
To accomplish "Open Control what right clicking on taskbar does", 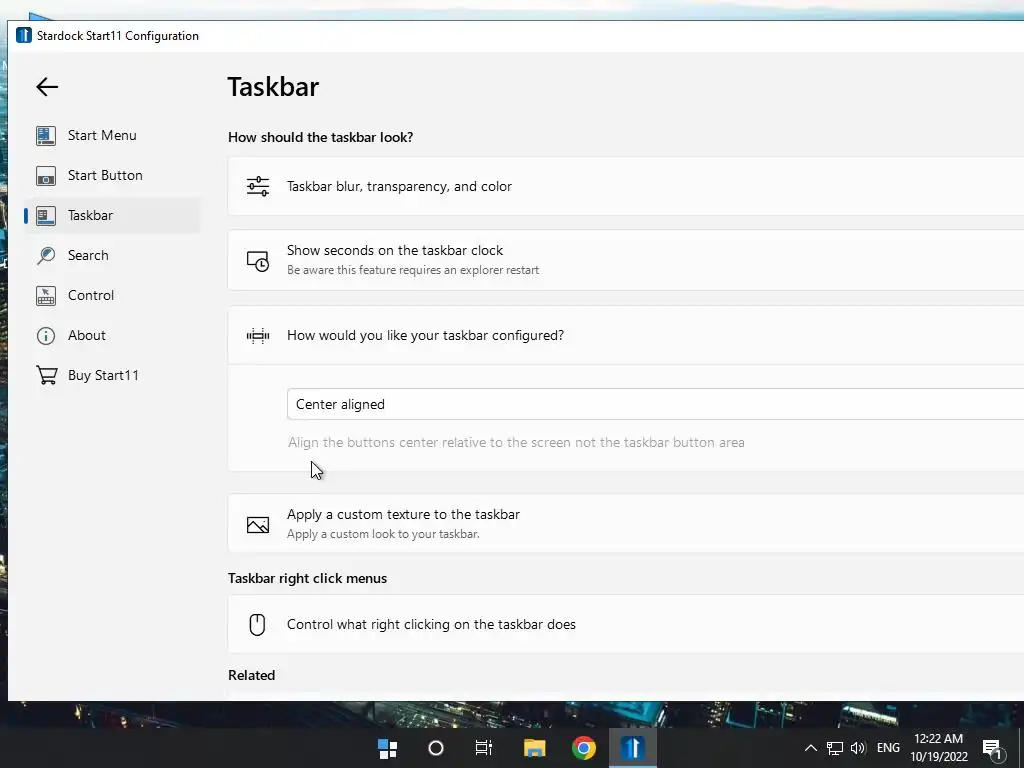I will click(626, 624).
